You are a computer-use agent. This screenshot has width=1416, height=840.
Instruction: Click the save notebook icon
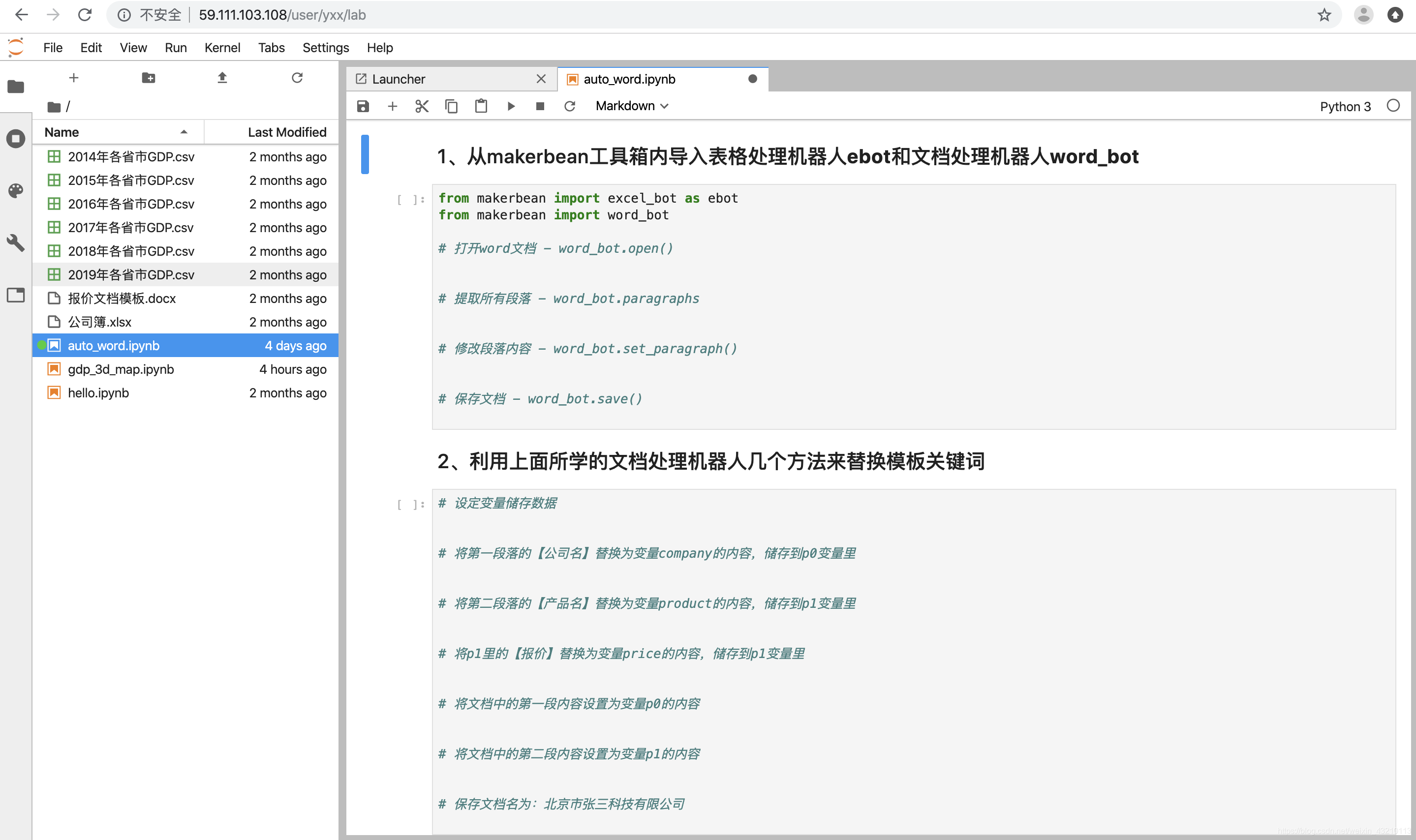click(364, 106)
